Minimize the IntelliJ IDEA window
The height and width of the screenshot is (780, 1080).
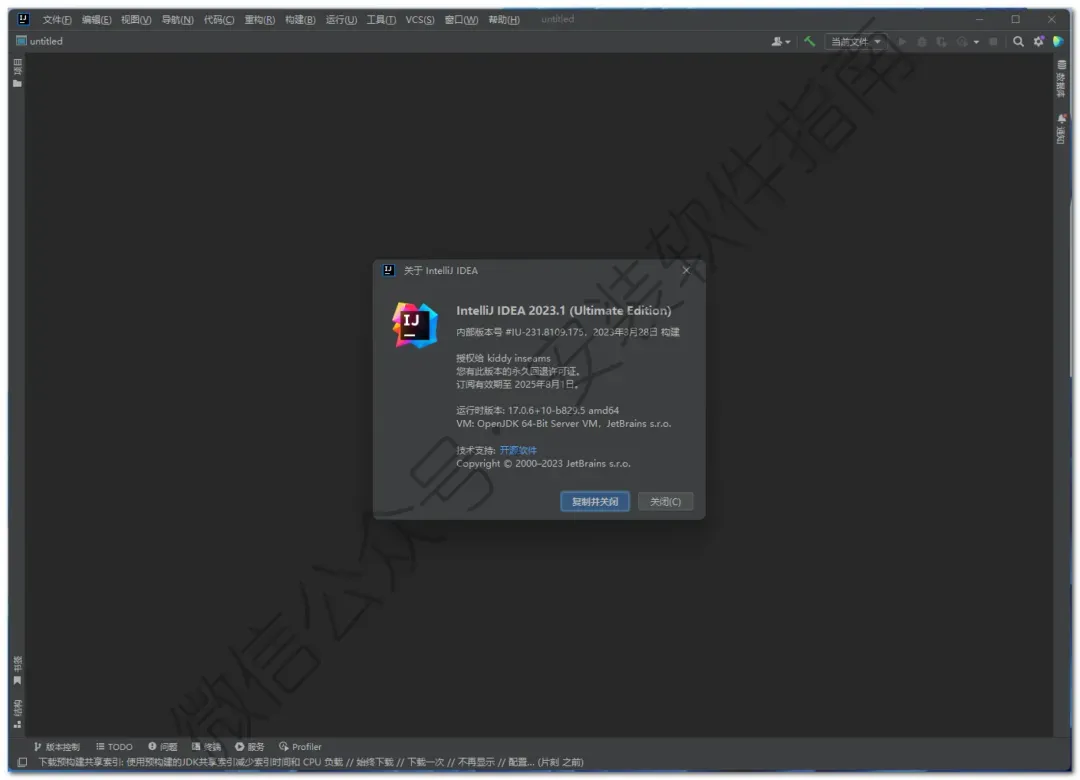979,19
